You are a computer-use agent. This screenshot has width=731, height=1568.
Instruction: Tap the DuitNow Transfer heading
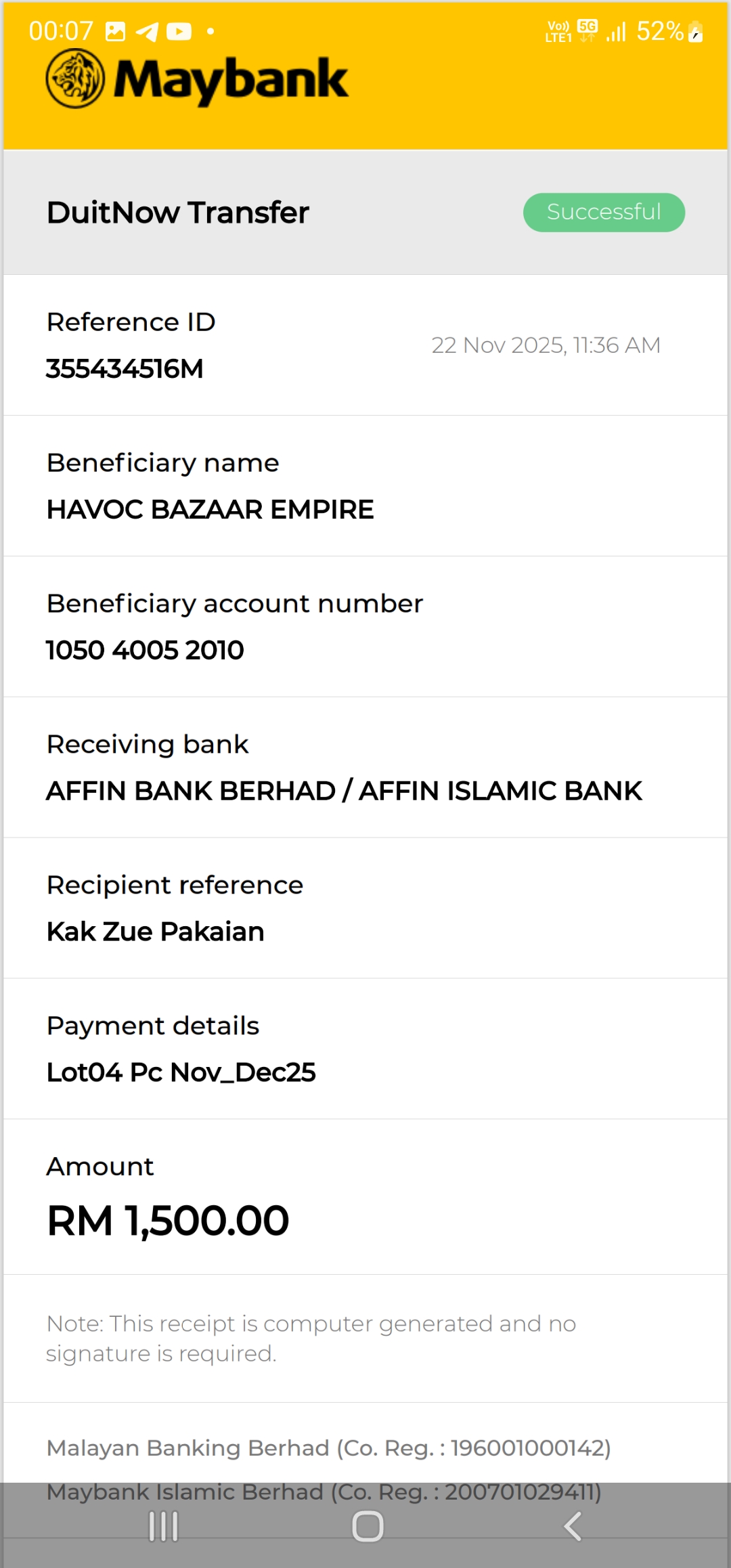[178, 213]
